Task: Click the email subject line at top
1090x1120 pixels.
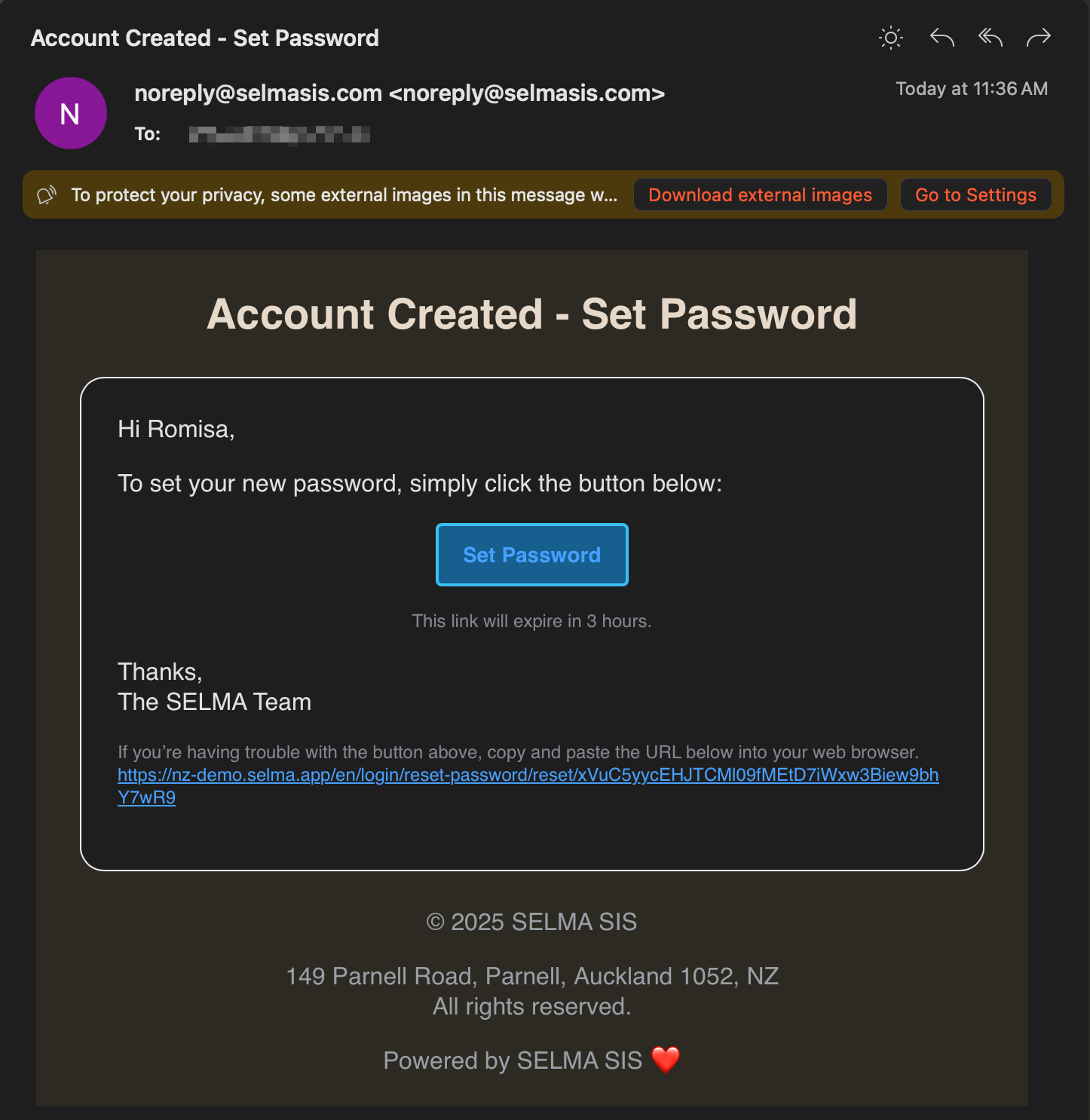Action: tap(204, 38)
